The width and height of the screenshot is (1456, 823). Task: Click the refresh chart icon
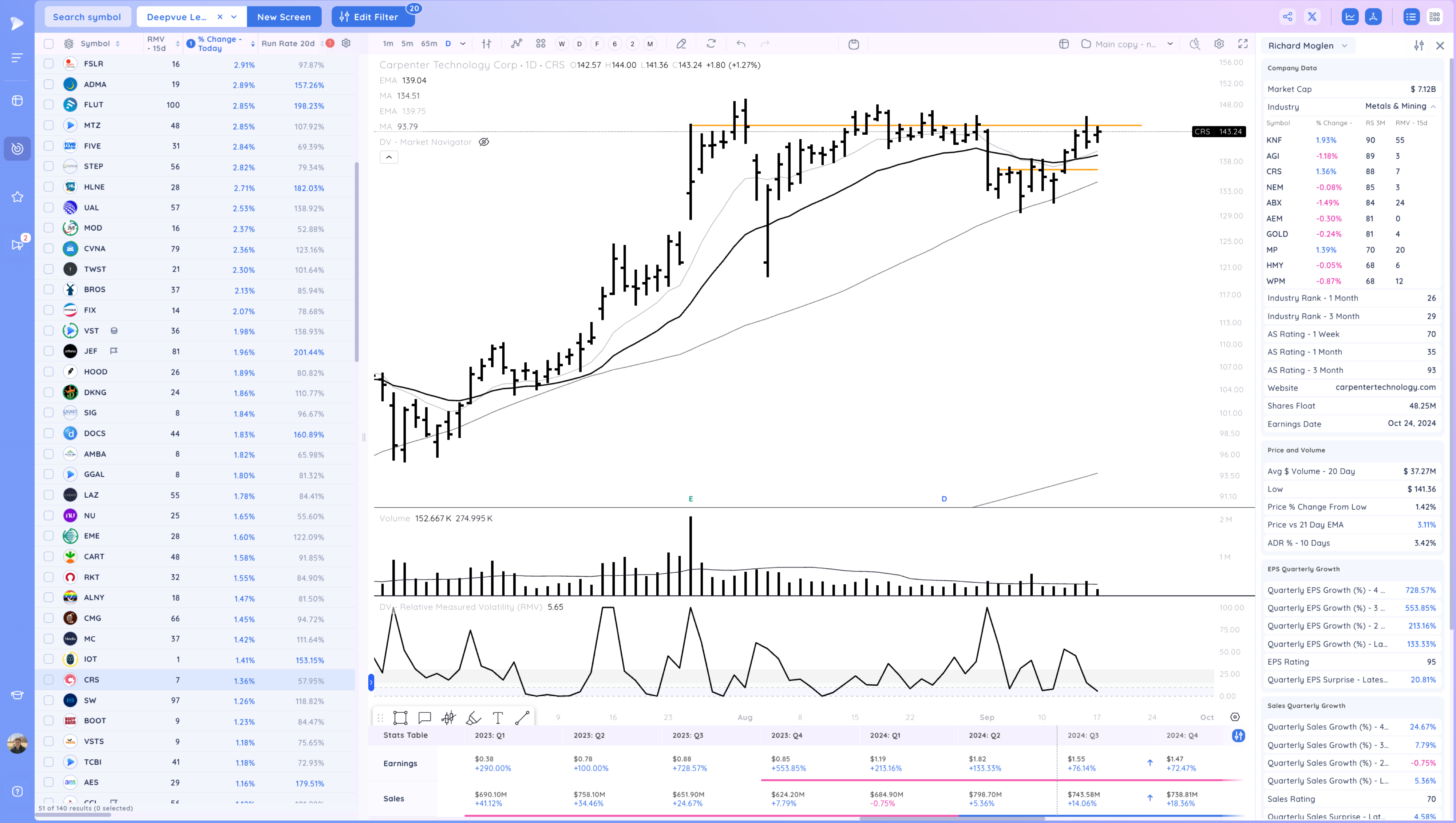point(711,44)
